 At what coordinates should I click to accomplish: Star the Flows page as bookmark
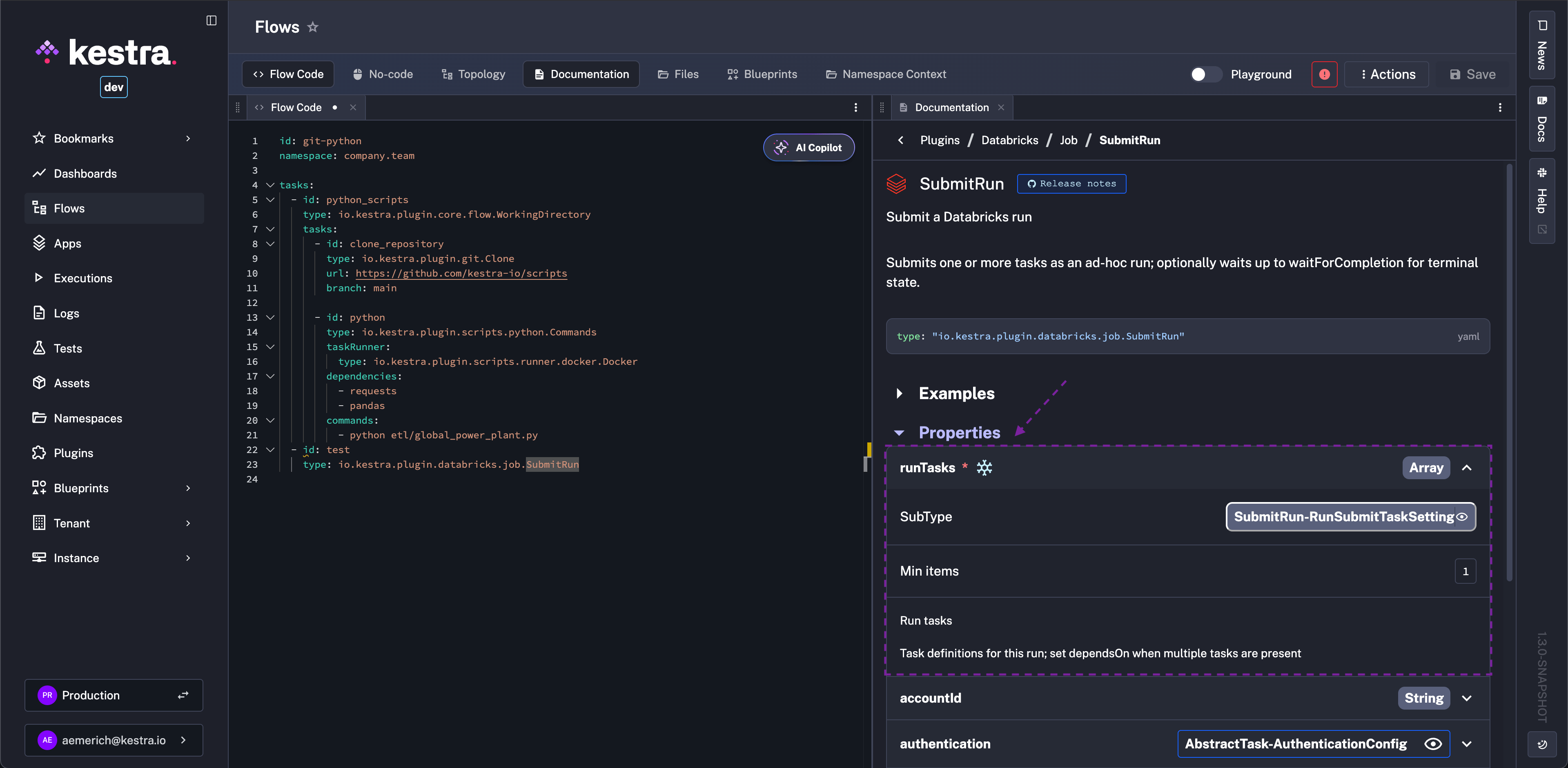[313, 27]
